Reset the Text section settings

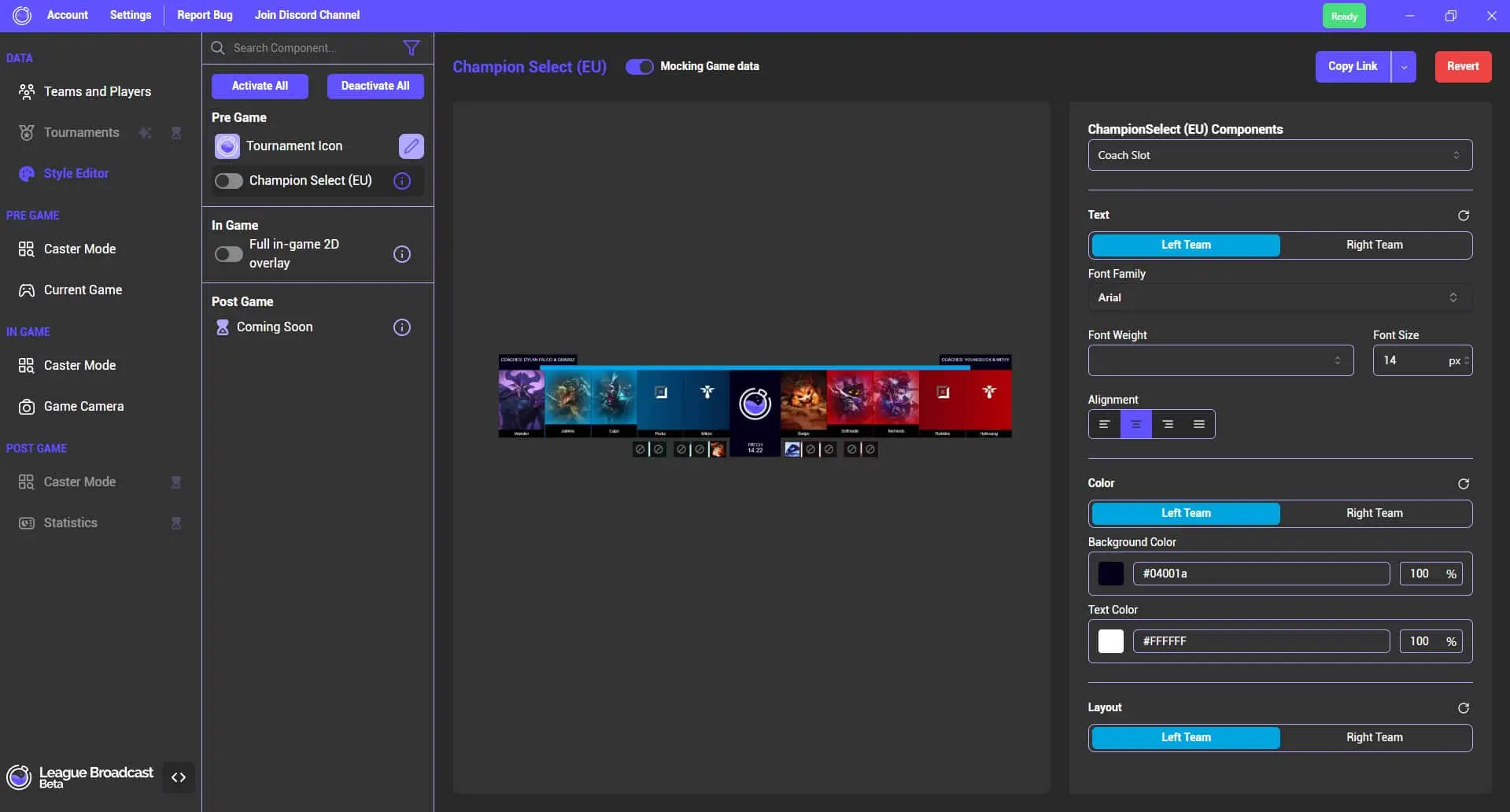pos(1463,216)
